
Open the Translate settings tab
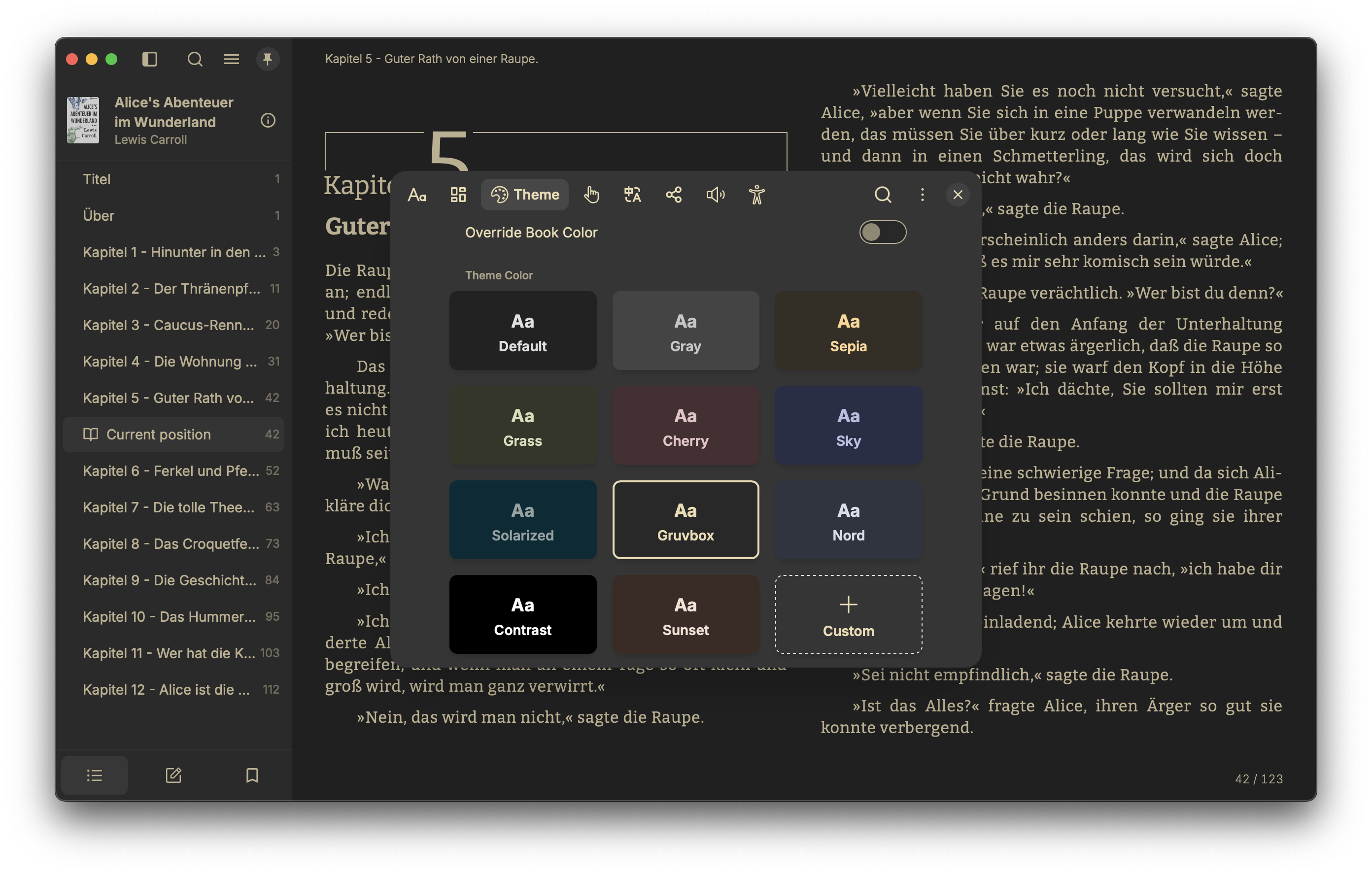click(x=632, y=195)
